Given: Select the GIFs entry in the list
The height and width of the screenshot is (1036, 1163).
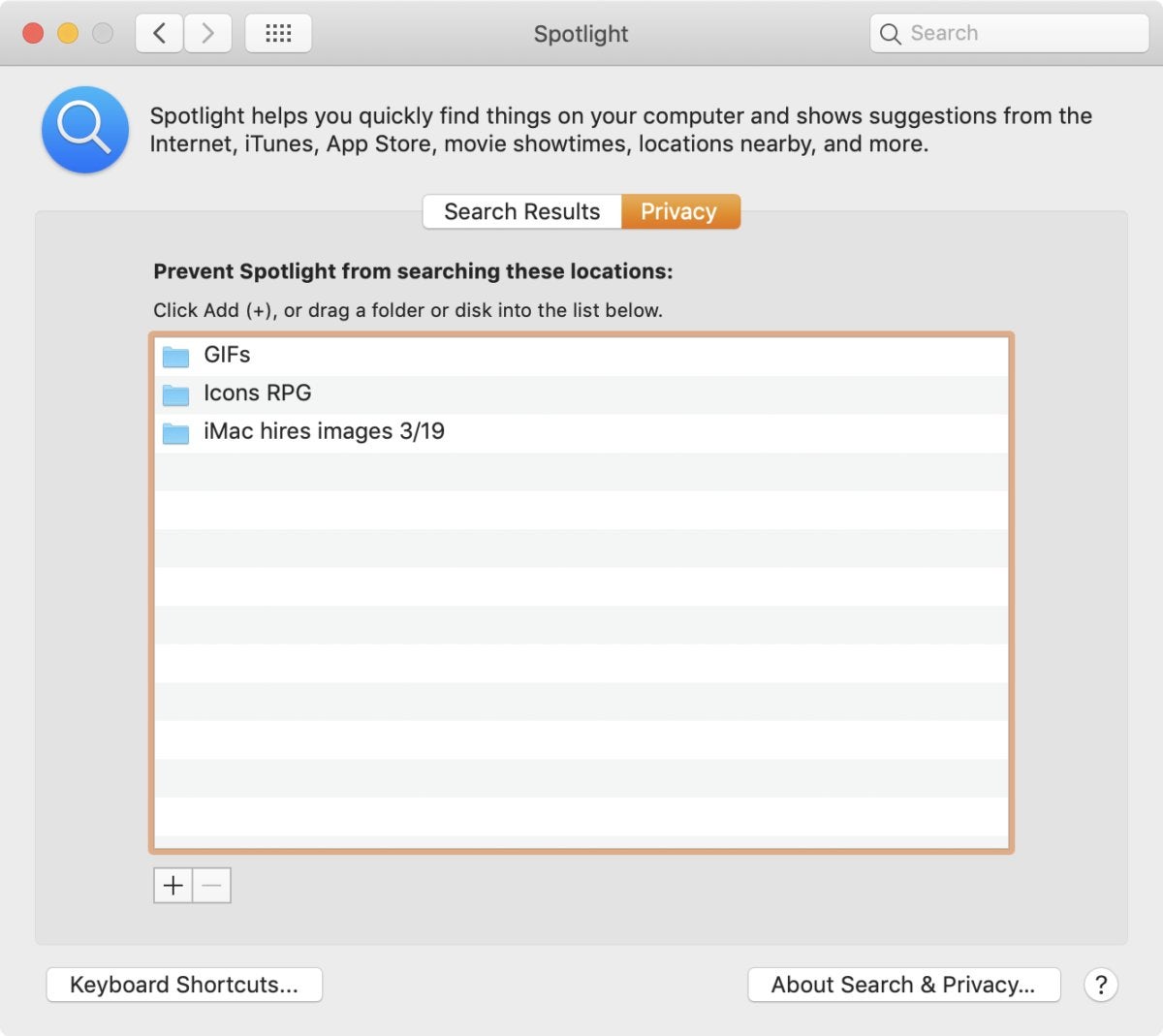Looking at the screenshot, I should pyautogui.click(x=581, y=356).
